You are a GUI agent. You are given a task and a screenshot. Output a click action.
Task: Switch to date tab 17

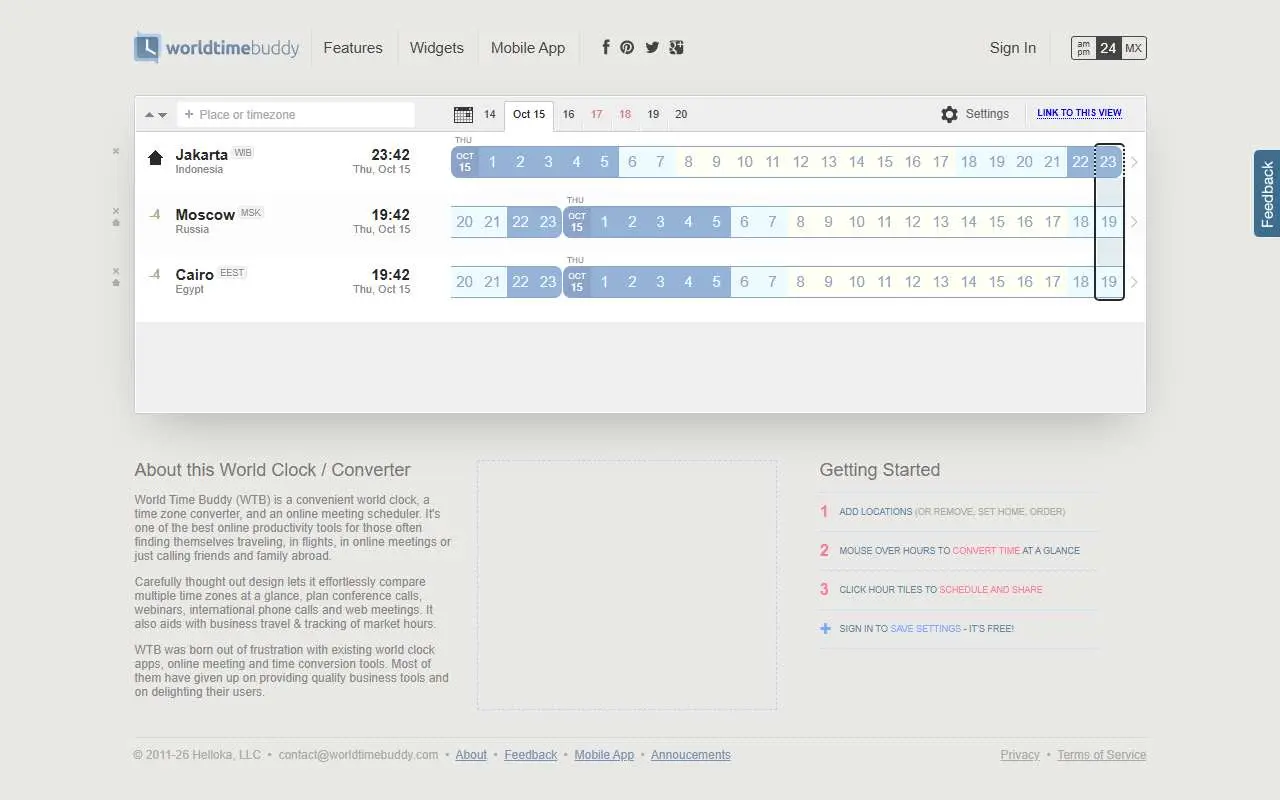(596, 114)
